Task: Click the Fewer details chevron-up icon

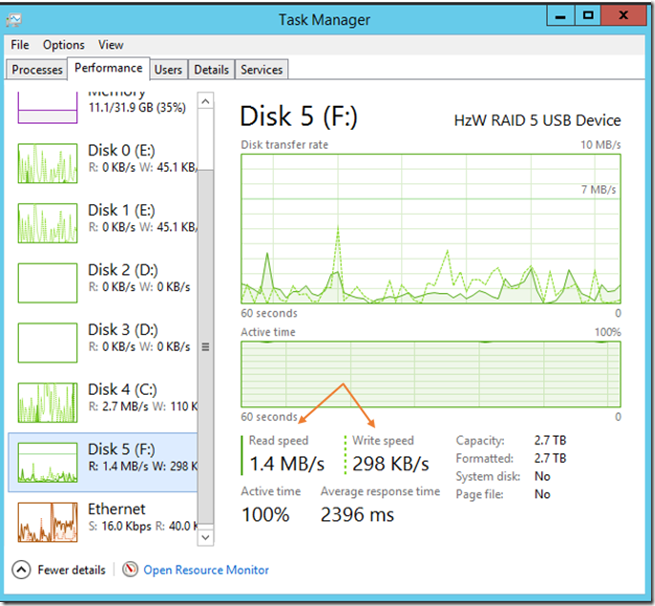Action: (21, 569)
